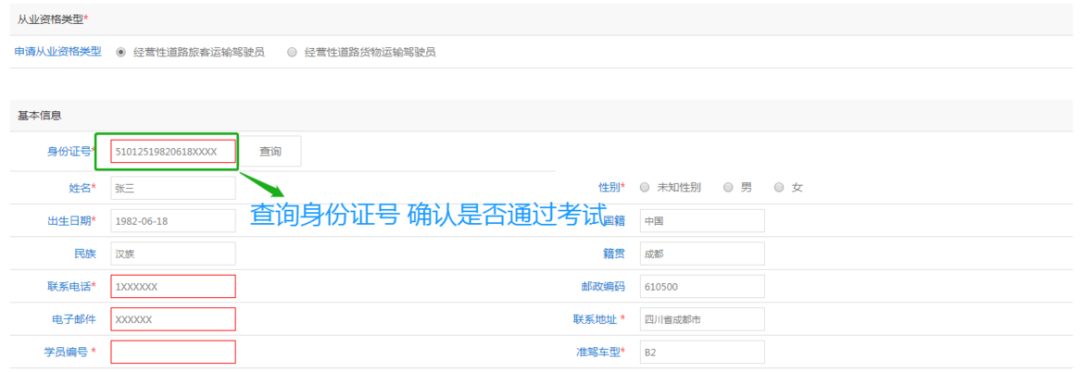
Task: Choose 未知性别 for gender
Action: click(x=645, y=187)
